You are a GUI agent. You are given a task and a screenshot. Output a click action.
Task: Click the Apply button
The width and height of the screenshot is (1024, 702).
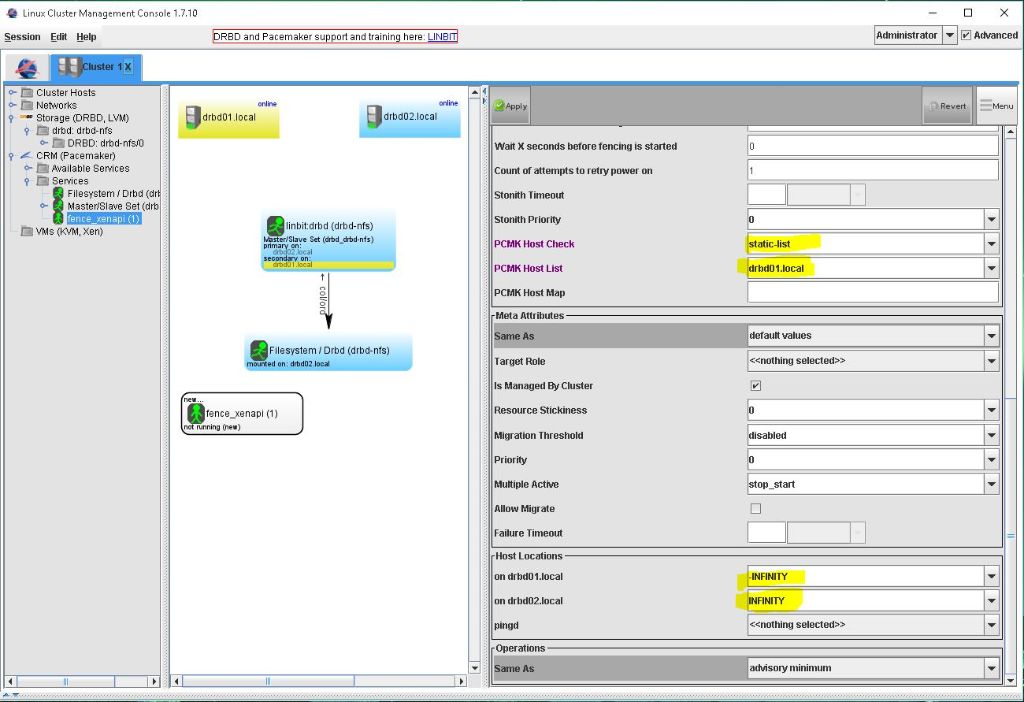pos(510,106)
